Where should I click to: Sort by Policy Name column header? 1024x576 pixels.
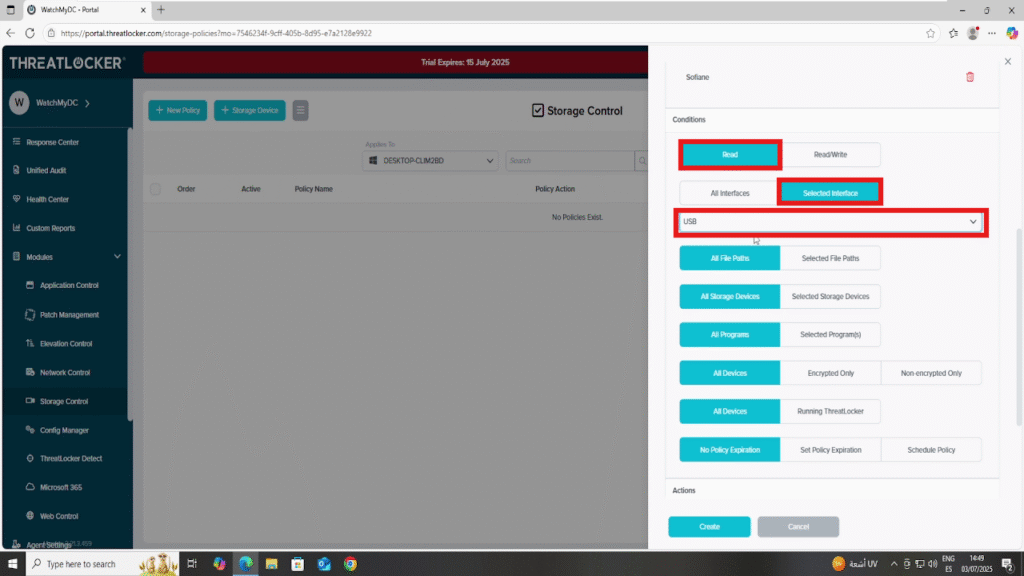(313, 189)
